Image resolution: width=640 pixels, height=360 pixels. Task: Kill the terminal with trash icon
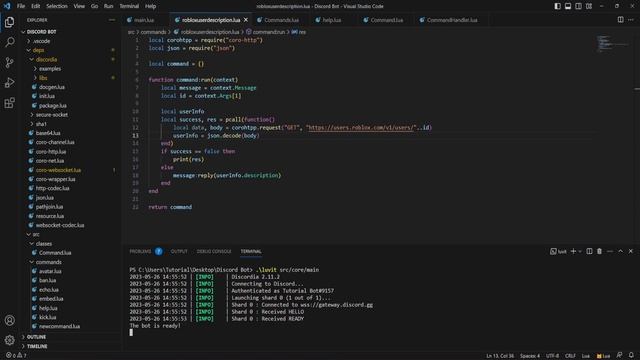(600, 251)
